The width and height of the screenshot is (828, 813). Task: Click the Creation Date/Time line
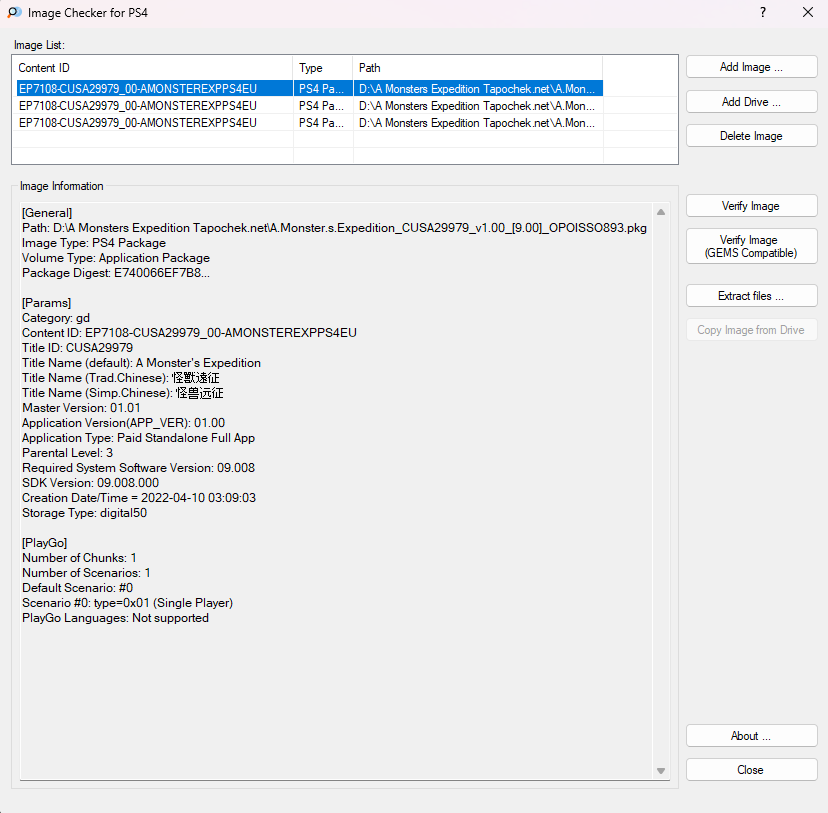click(x=139, y=498)
